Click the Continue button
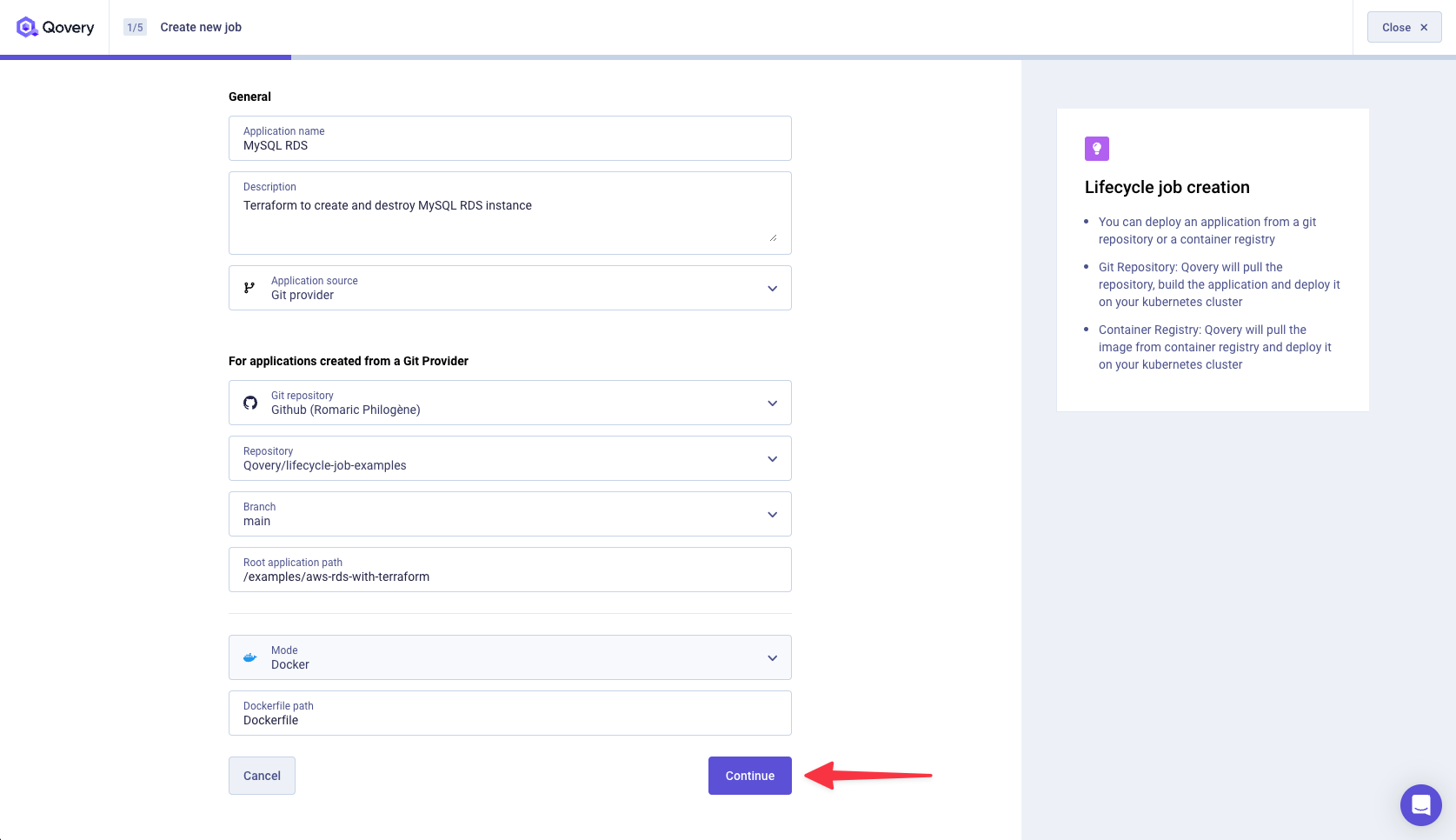This screenshot has height=840, width=1456. coord(749,775)
